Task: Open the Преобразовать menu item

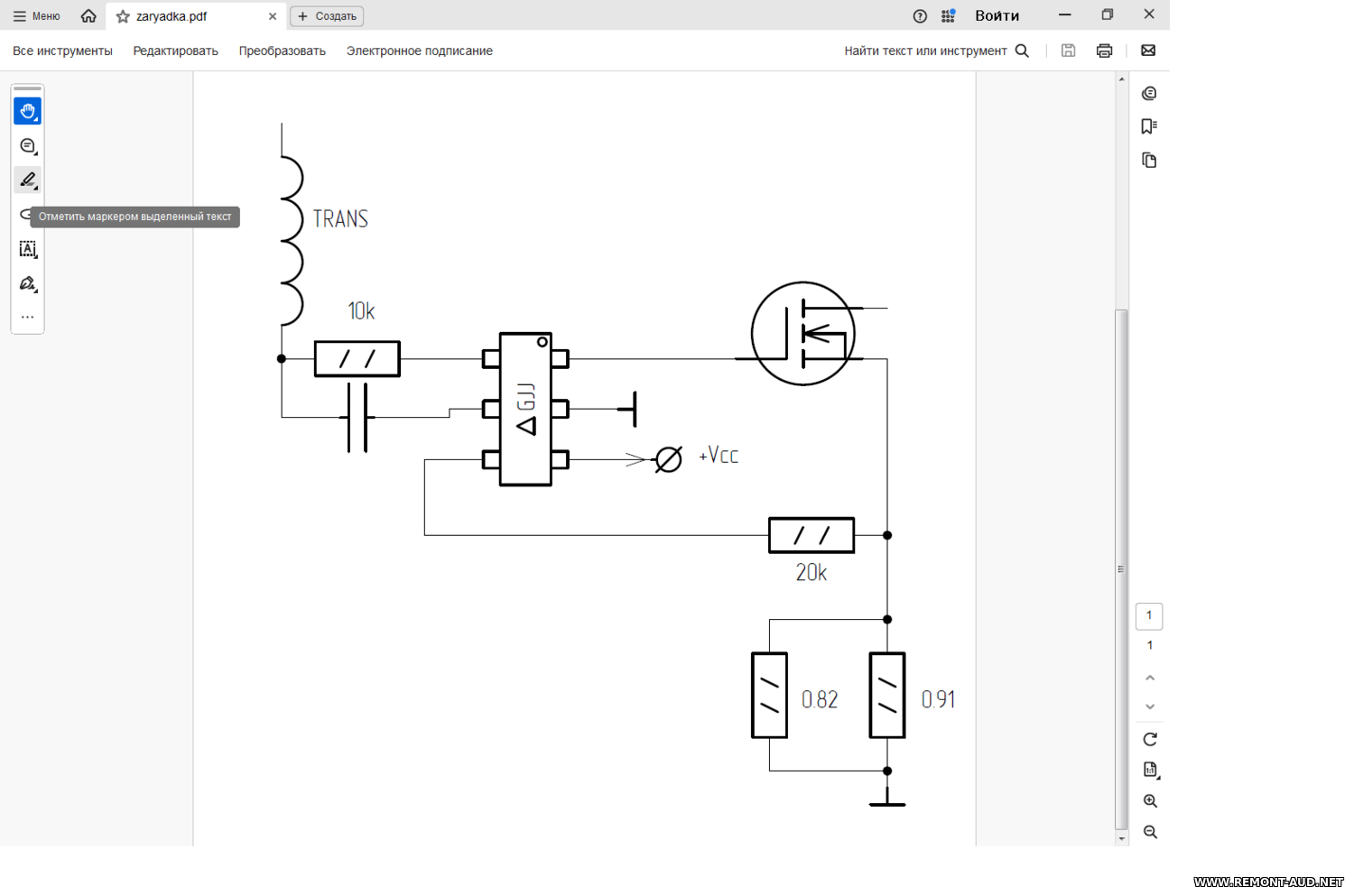Action: pos(282,51)
